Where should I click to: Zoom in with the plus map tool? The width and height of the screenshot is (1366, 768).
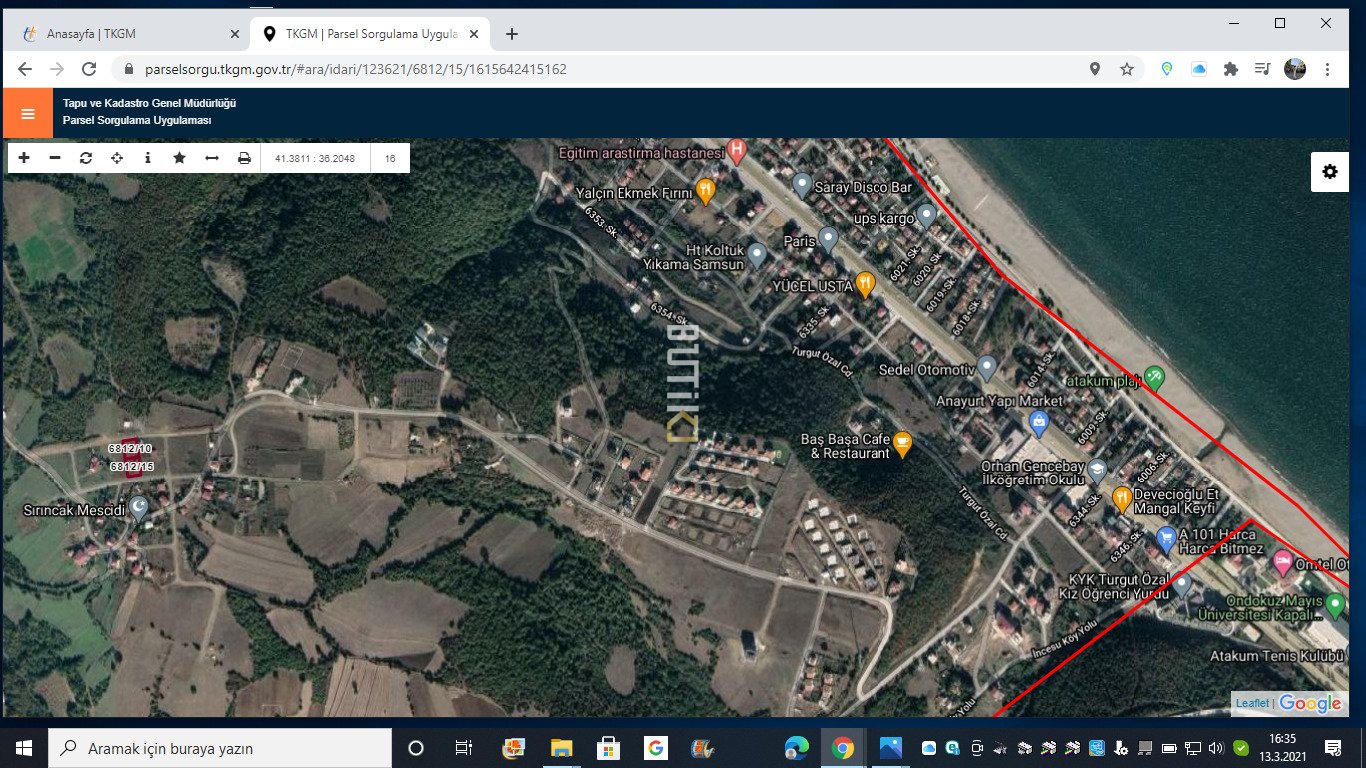coord(24,158)
